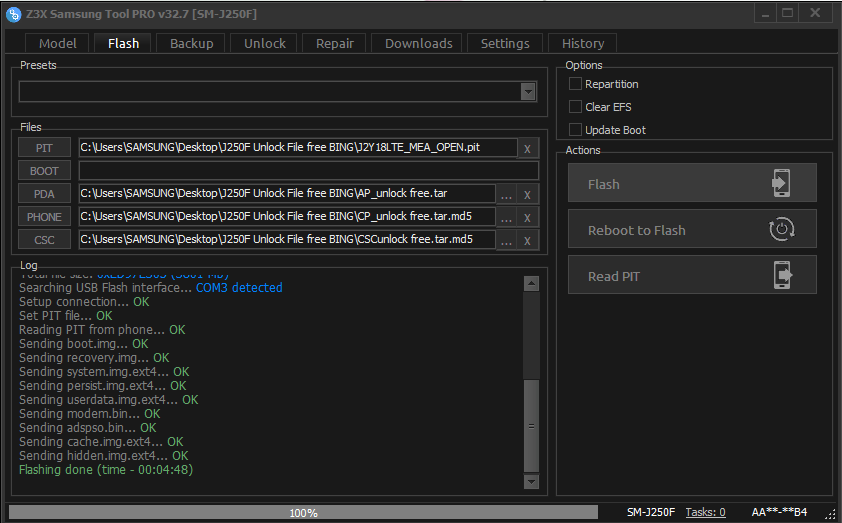Browse for the CSC file
Viewport: 842px width, 523px height.
pyautogui.click(x=506, y=241)
